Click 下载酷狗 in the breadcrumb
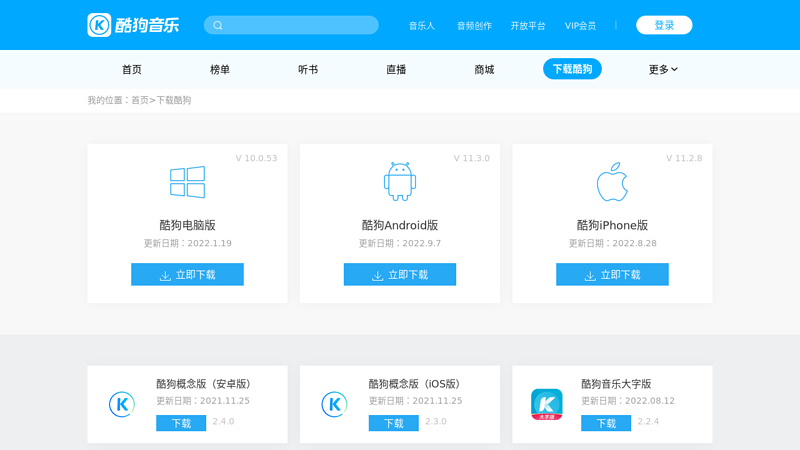Viewport: 800px width, 450px height. click(x=173, y=100)
